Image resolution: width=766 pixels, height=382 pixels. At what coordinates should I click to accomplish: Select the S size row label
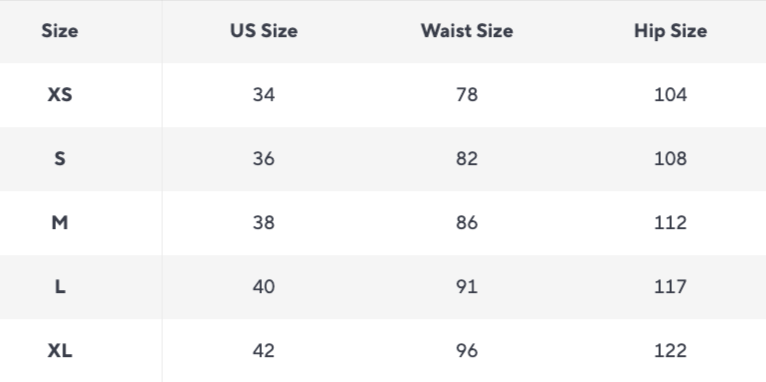60,159
